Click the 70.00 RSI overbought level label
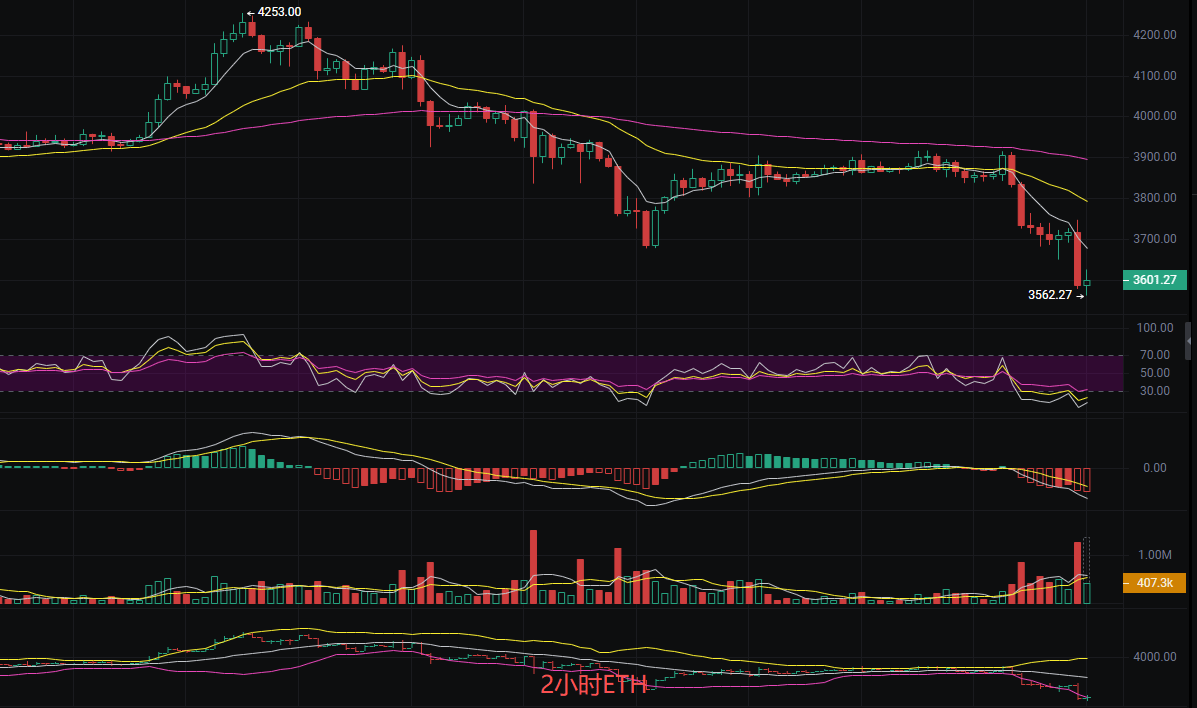The image size is (1197, 708). pos(1156,355)
